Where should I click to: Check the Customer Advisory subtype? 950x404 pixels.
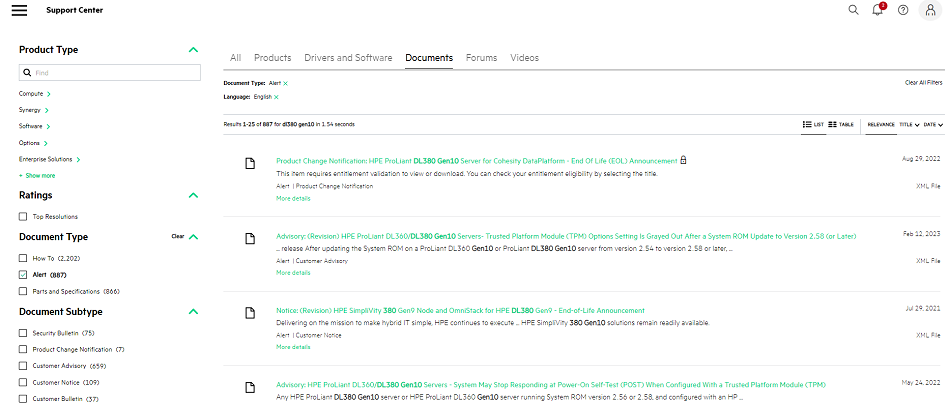pyautogui.click(x=23, y=366)
